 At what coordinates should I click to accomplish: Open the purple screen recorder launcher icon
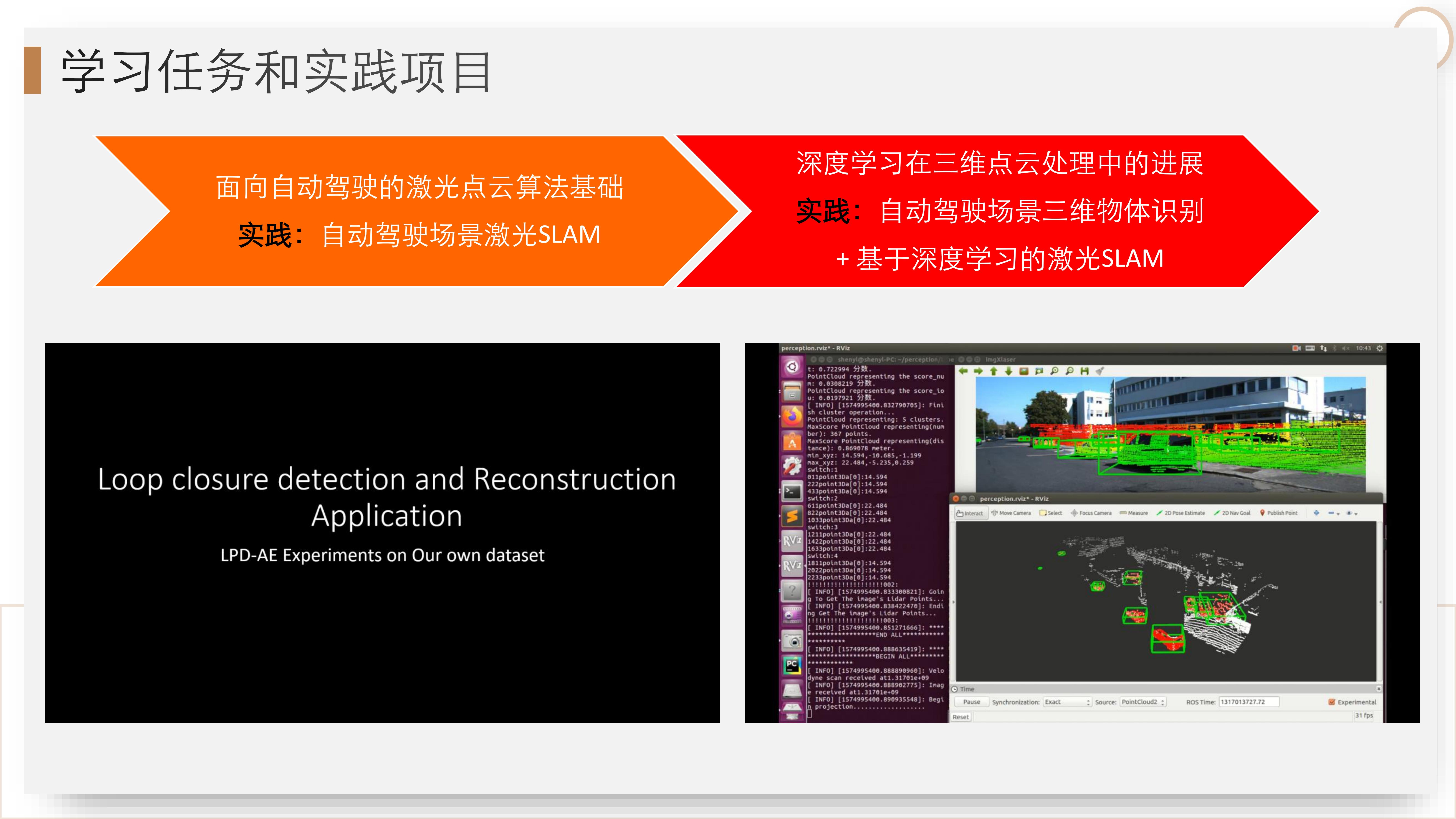pos(792,616)
